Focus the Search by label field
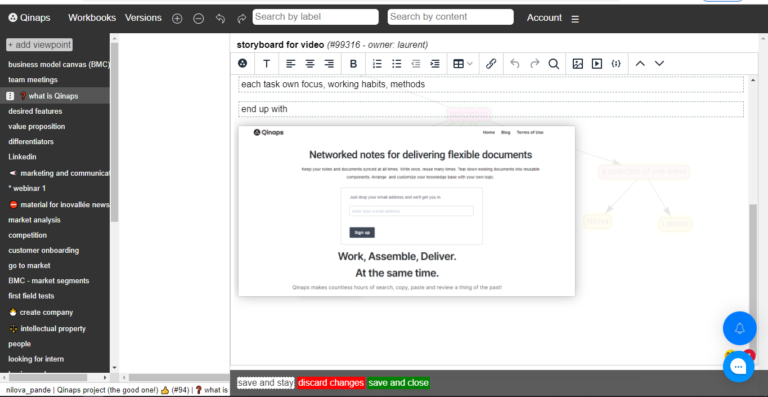 click(315, 17)
